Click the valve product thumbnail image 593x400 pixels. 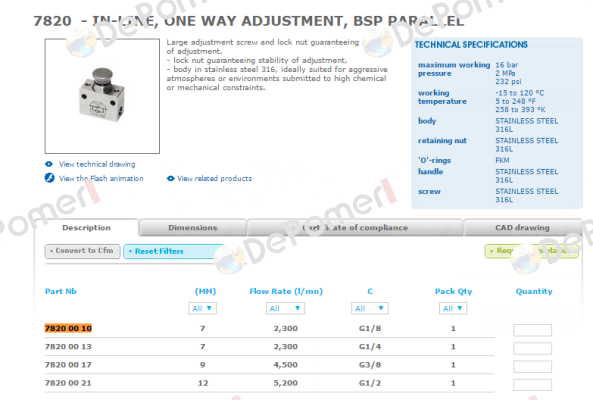click(x=102, y=96)
